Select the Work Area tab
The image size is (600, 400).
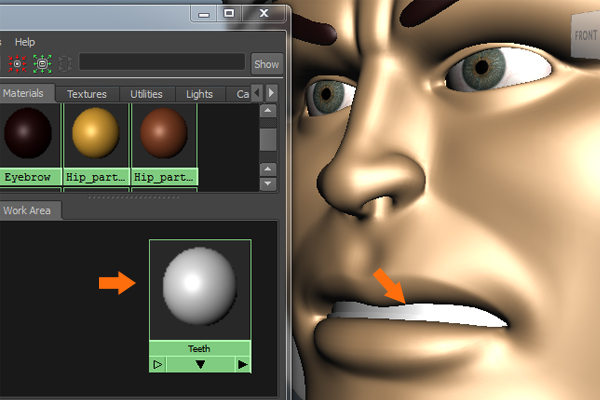click(27, 210)
